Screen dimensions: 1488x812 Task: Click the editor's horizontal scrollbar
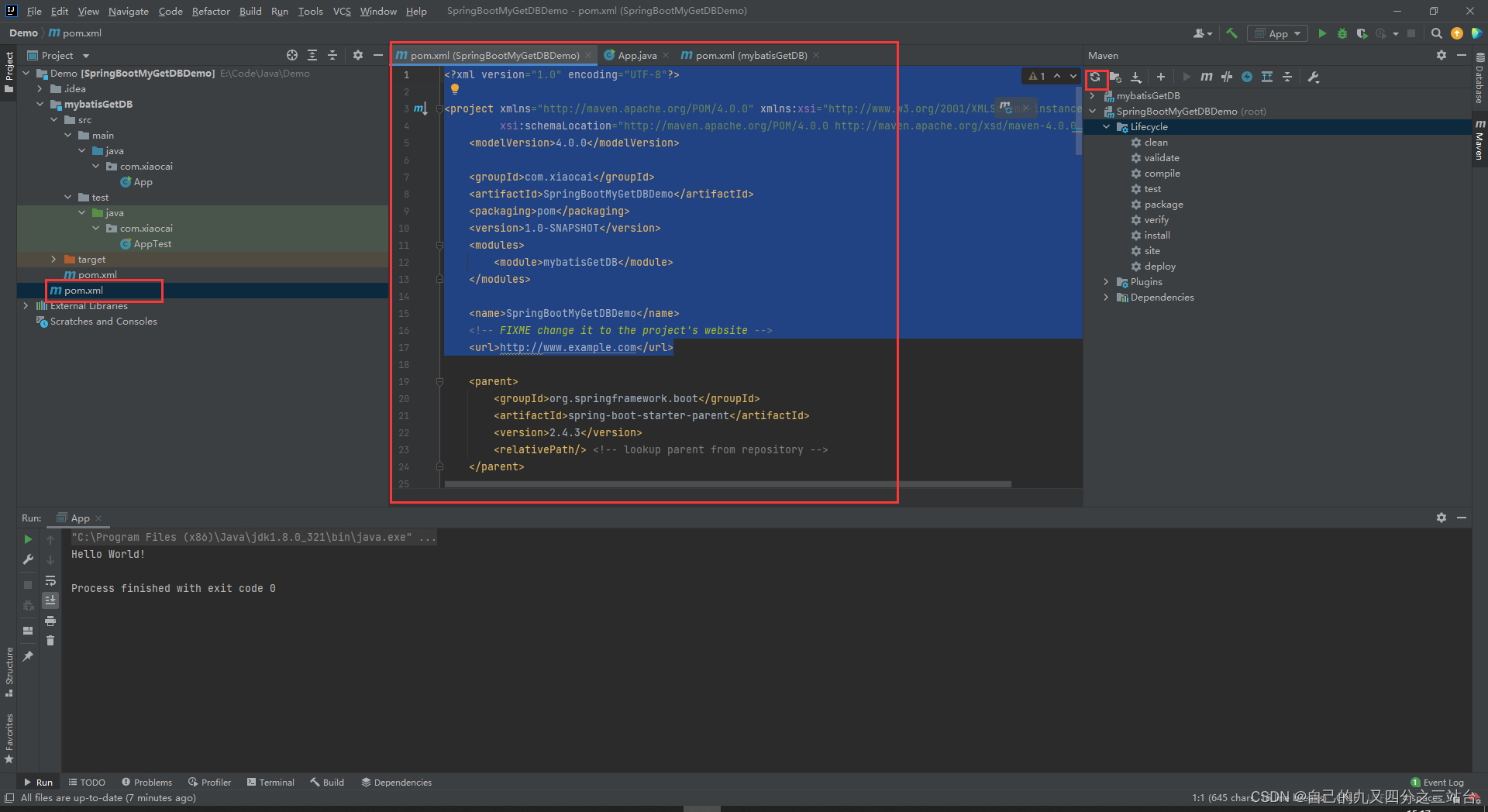coord(728,484)
